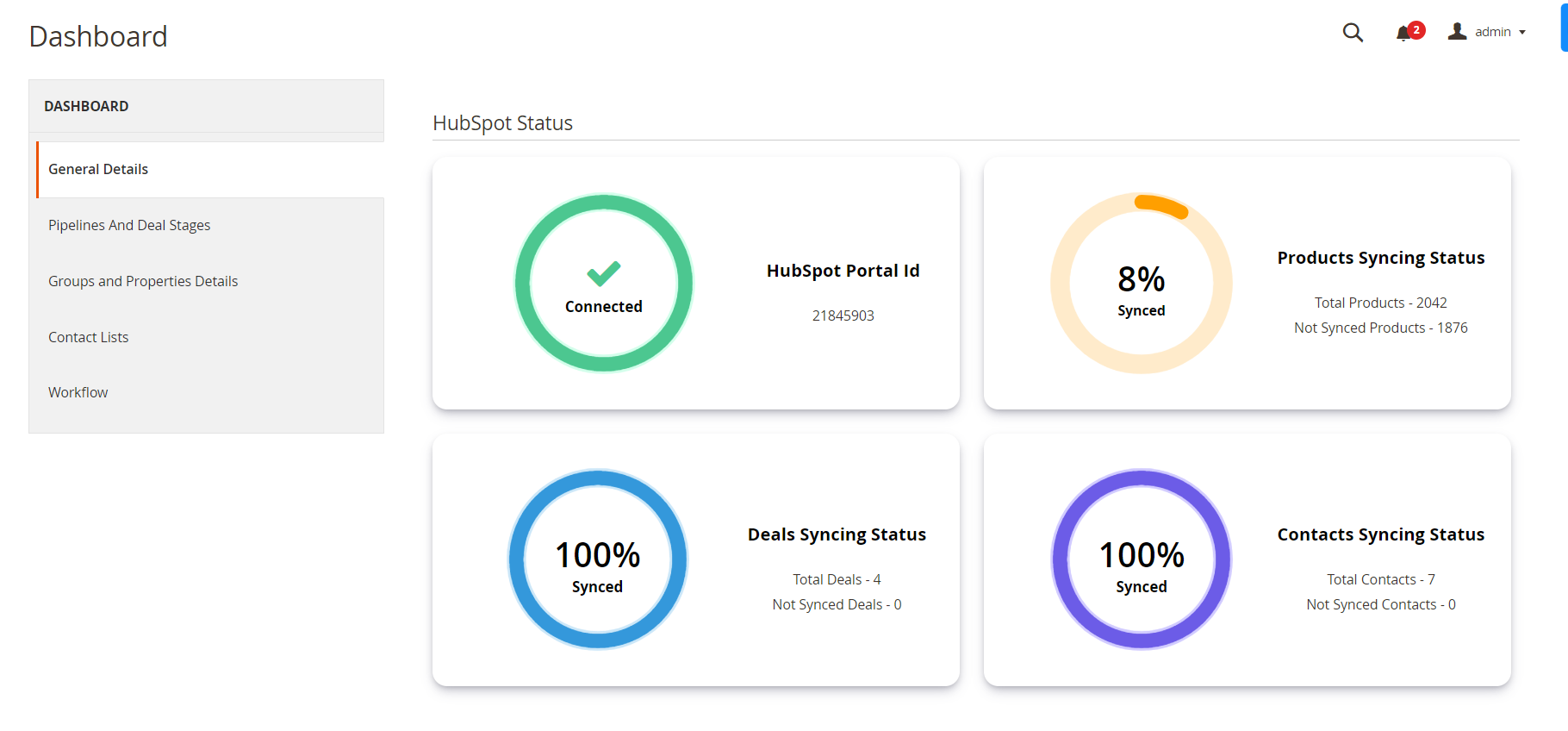Image resolution: width=1568 pixels, height=731 pixels.
Task: Click the Products Syncing Status donut chart
Action: 1141,283
